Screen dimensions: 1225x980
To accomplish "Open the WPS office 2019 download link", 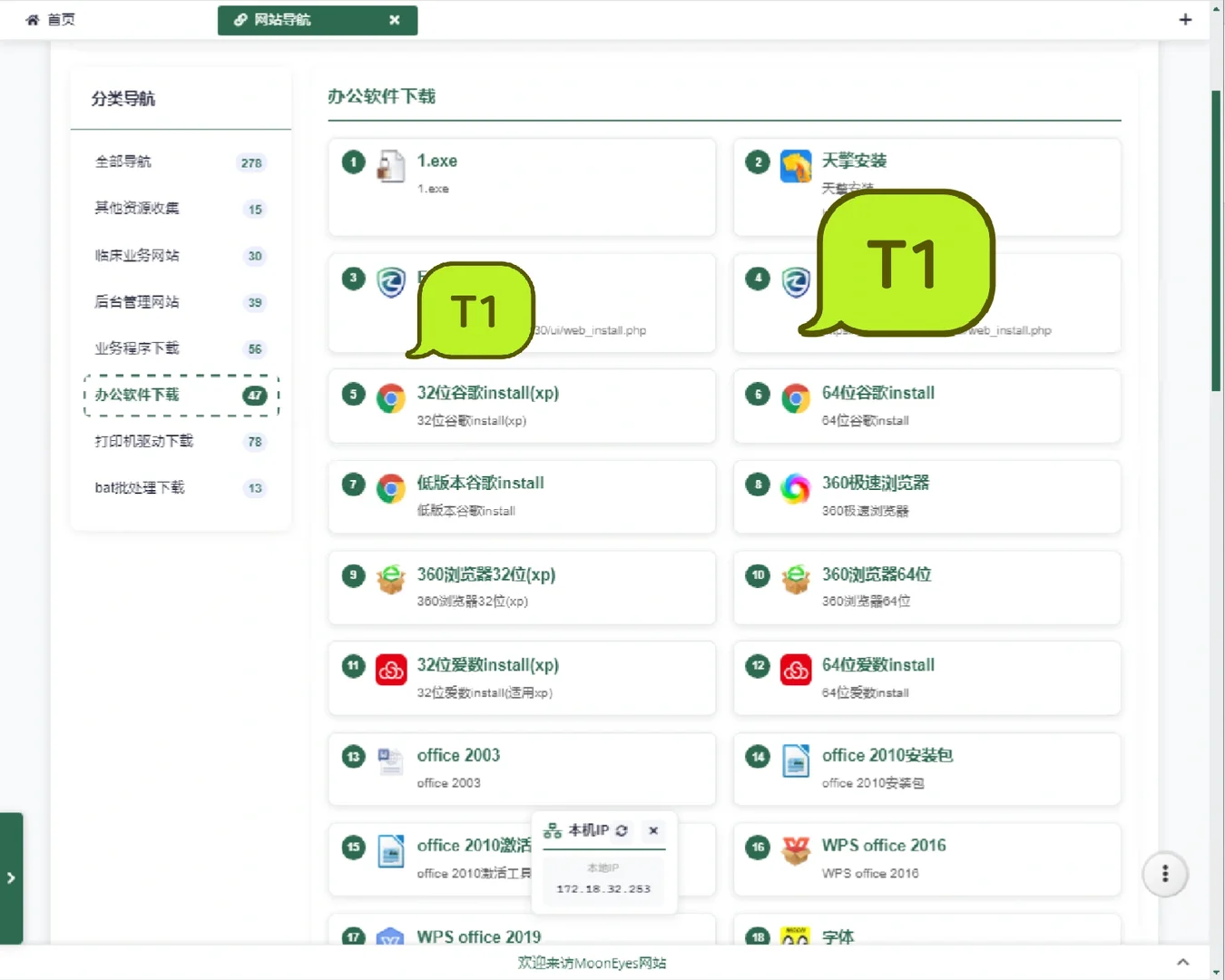I will coord(478,936).
